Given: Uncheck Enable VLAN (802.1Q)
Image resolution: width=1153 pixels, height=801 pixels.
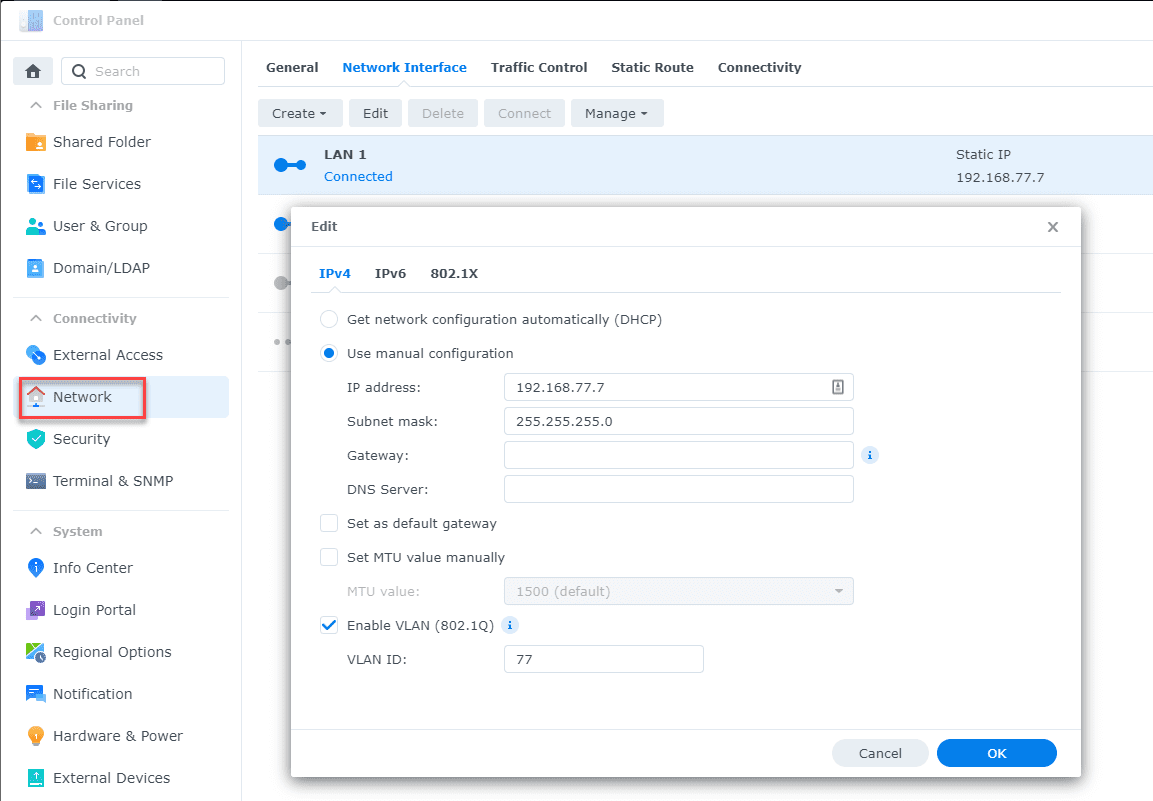Looking at the screenshot, I should 329,625.
